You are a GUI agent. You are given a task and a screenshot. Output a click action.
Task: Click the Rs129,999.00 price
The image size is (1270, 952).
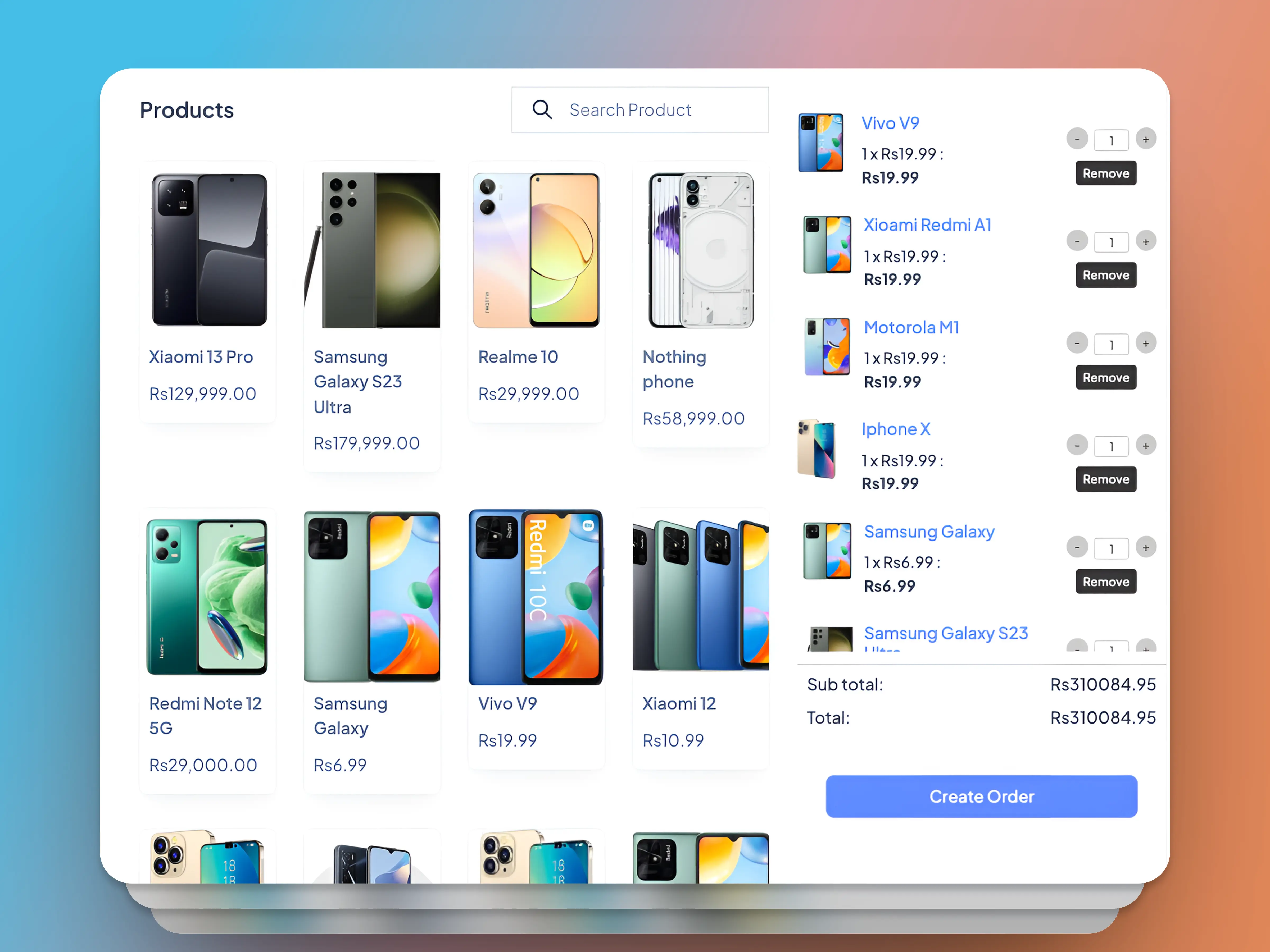point(203,394)
